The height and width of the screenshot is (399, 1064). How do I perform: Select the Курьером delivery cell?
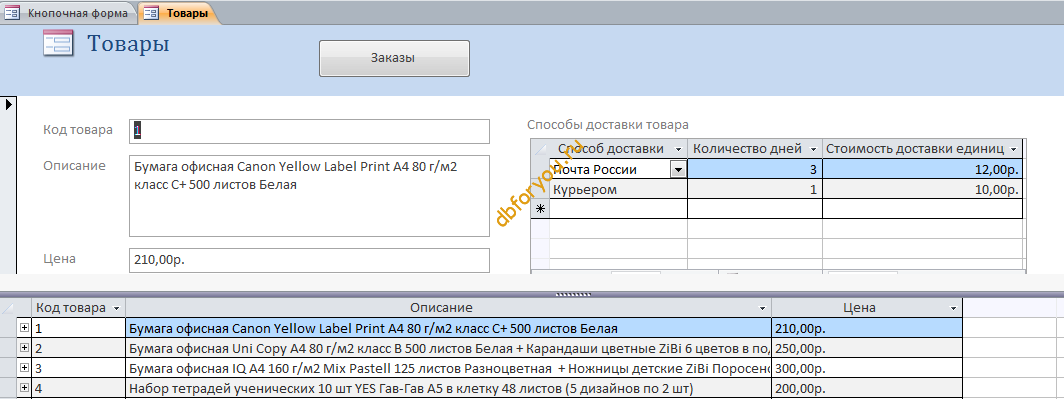618,189
